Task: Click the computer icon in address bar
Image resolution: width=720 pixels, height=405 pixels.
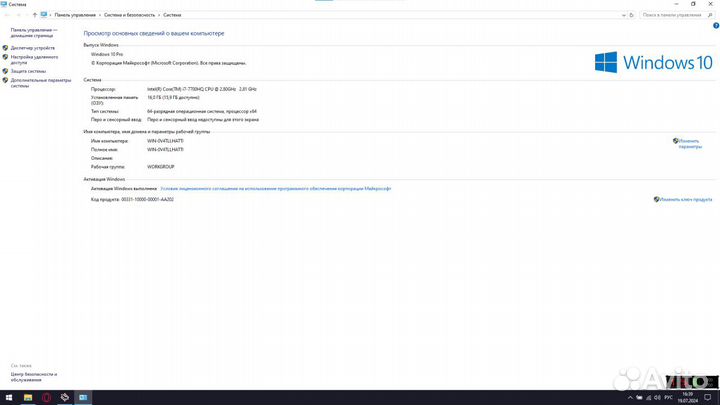Action: coord(44,15)
